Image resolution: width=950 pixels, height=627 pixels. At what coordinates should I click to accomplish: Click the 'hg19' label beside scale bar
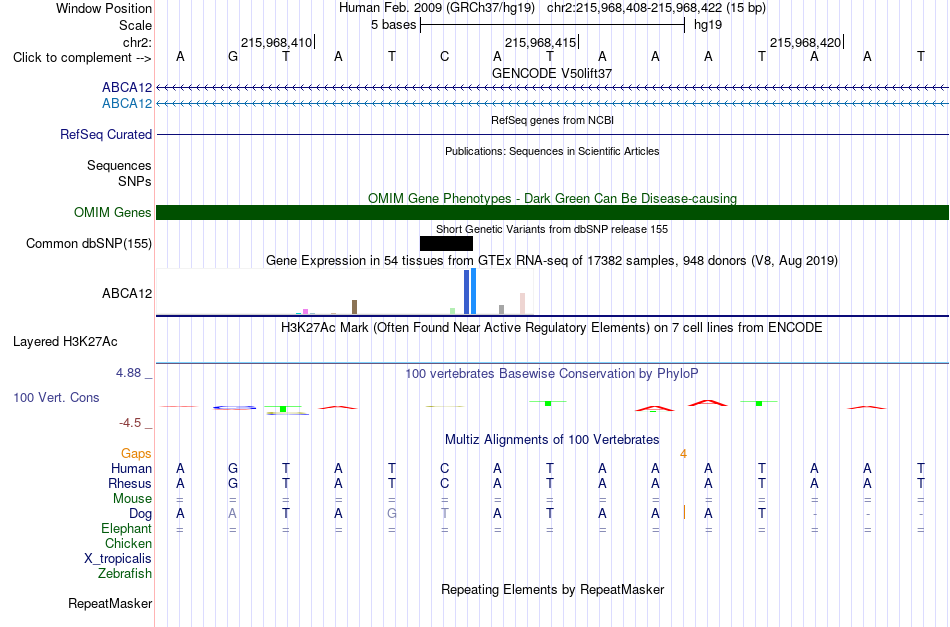[708, 25]
